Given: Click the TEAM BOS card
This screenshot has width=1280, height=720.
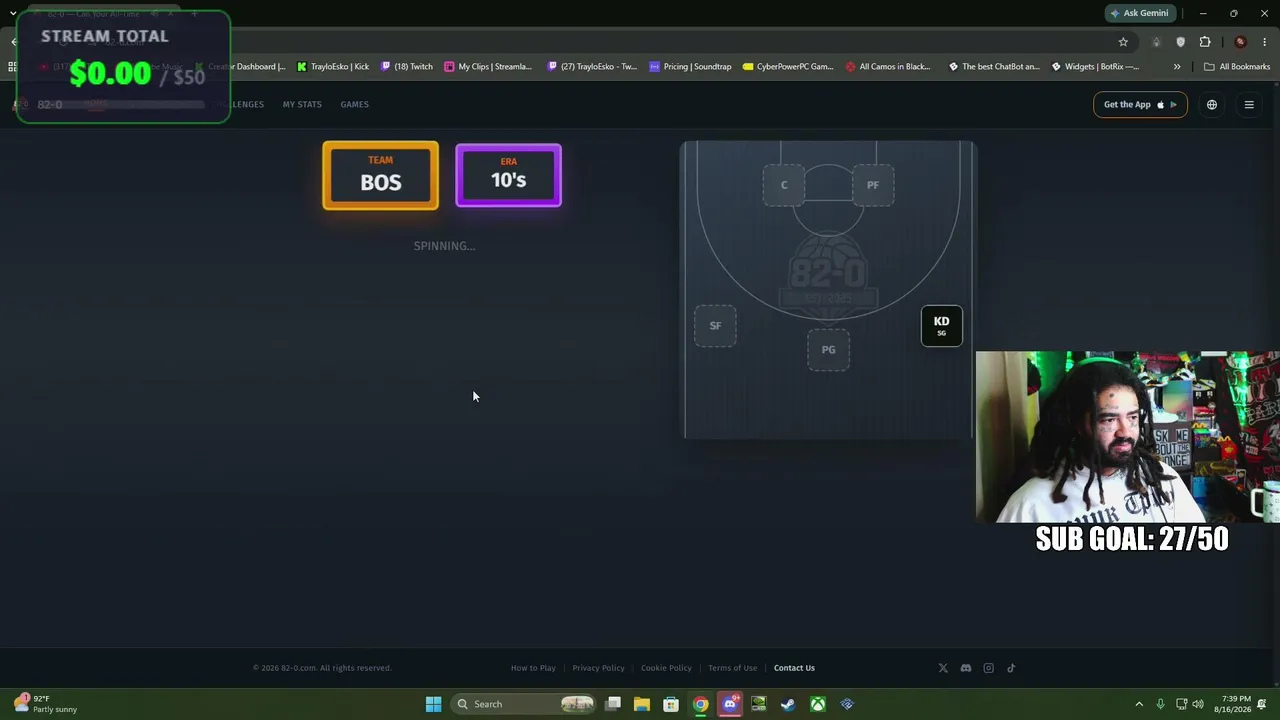Looking at the screenshot, I should (380, 176).
